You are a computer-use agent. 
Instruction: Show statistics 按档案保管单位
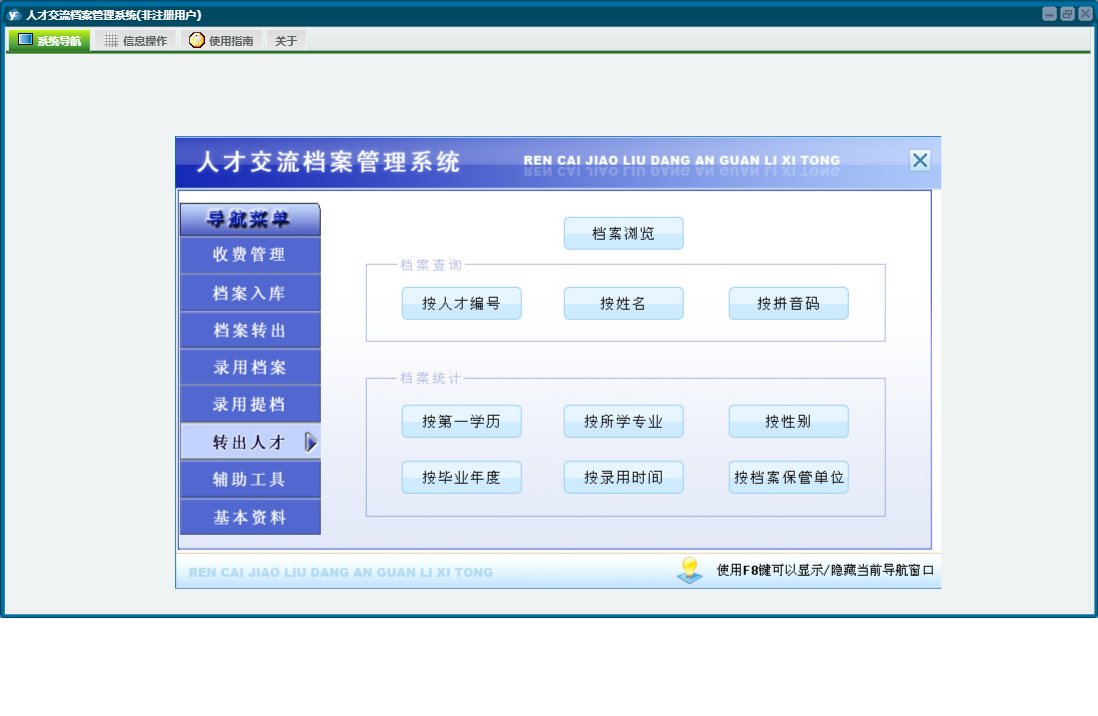tap(788, 477)
